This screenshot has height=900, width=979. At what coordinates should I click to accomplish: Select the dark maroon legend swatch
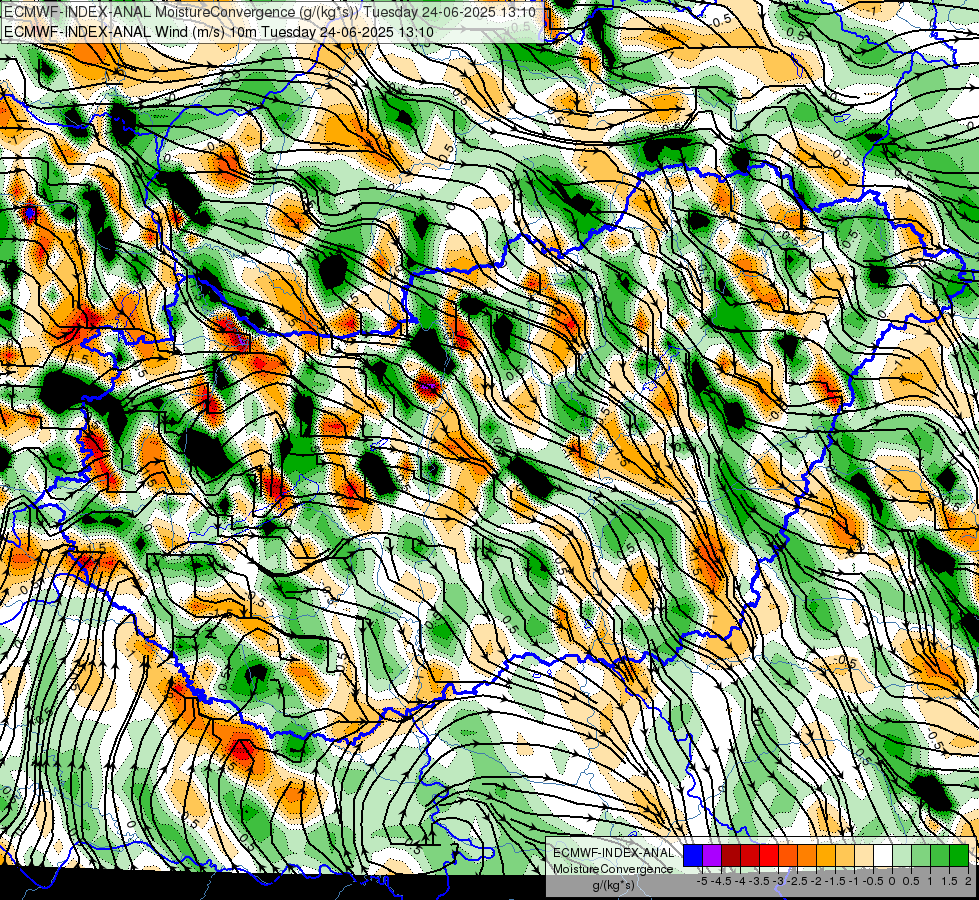[x=731, y=856]
